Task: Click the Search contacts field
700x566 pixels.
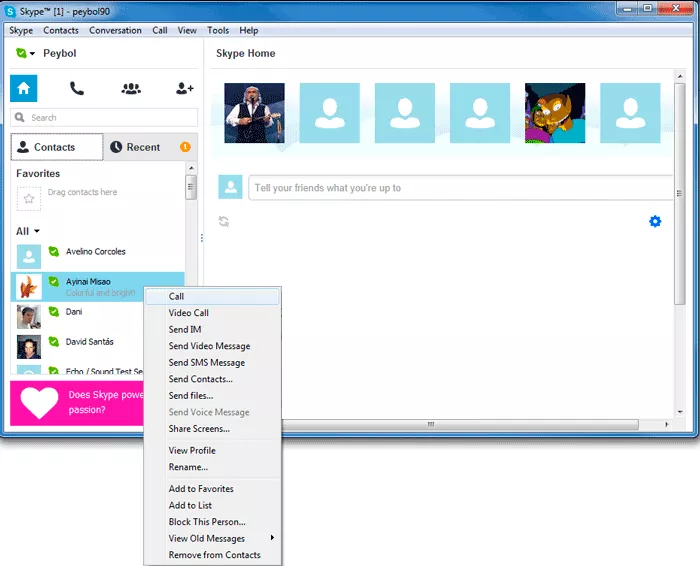Action: [104, 117]
